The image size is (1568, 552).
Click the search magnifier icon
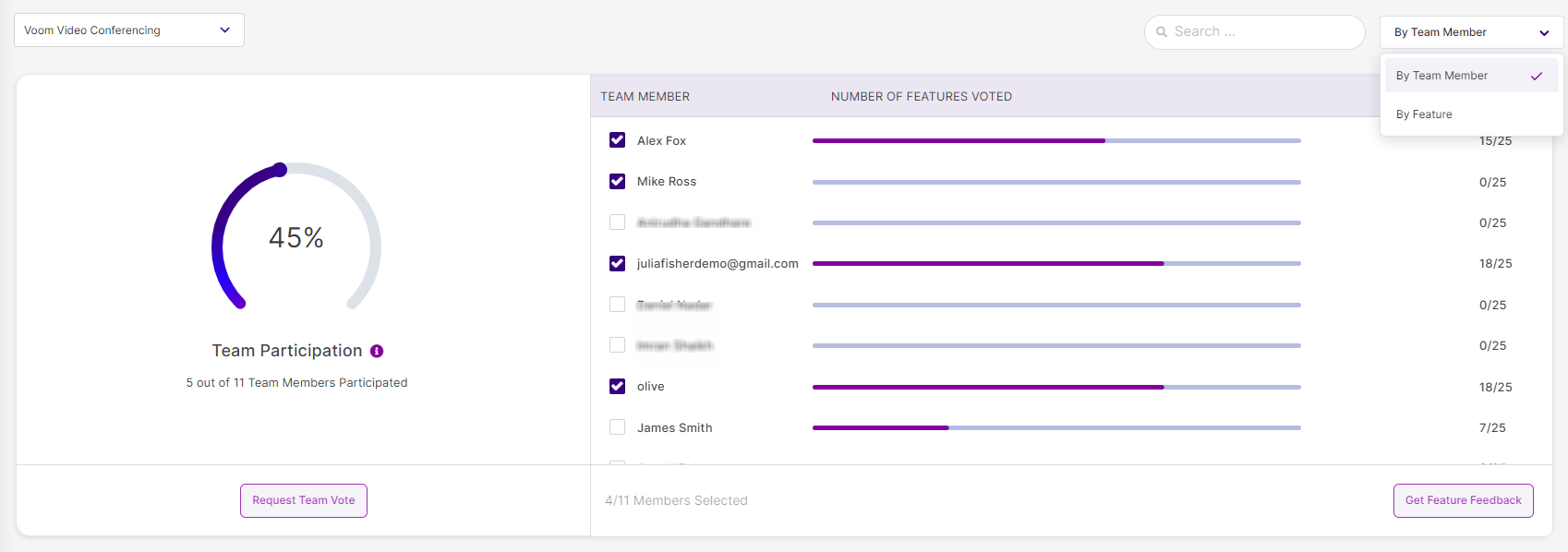point(1162,31)
